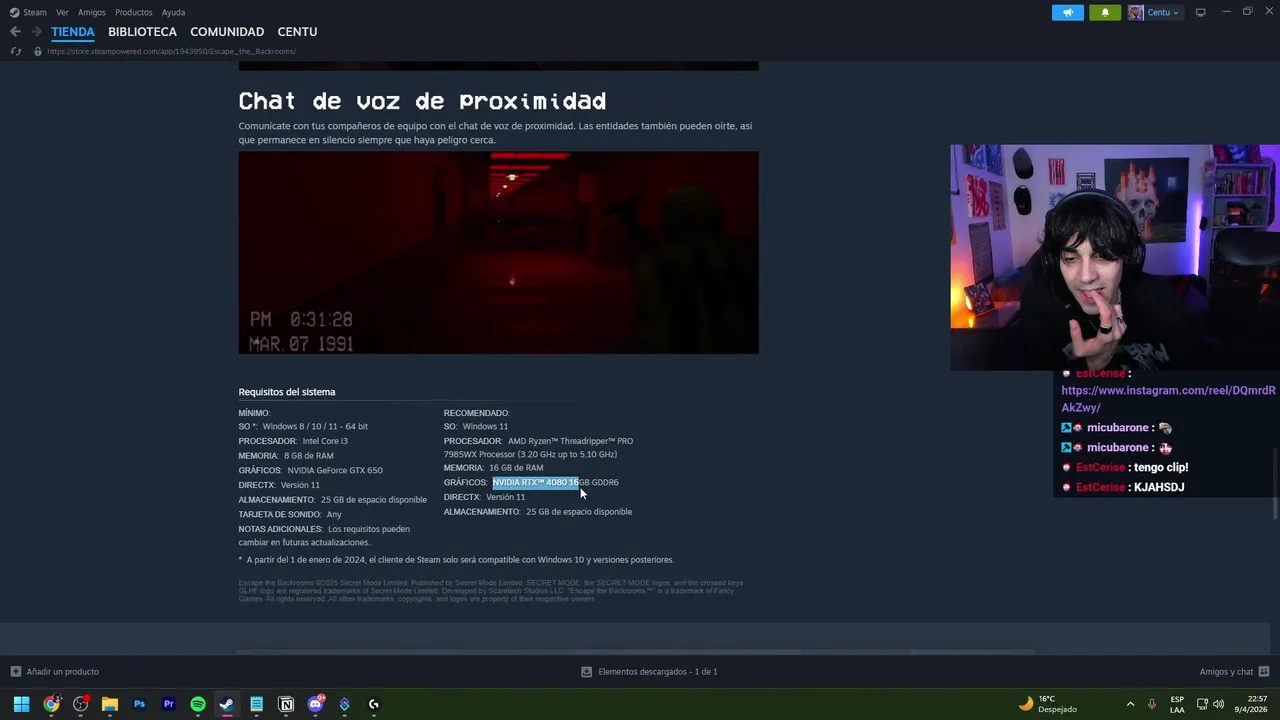Screen dimensions: 1280x720
Task: Open clock showing 22:57 9/4/2026
Action: (x=1251, y=704)
